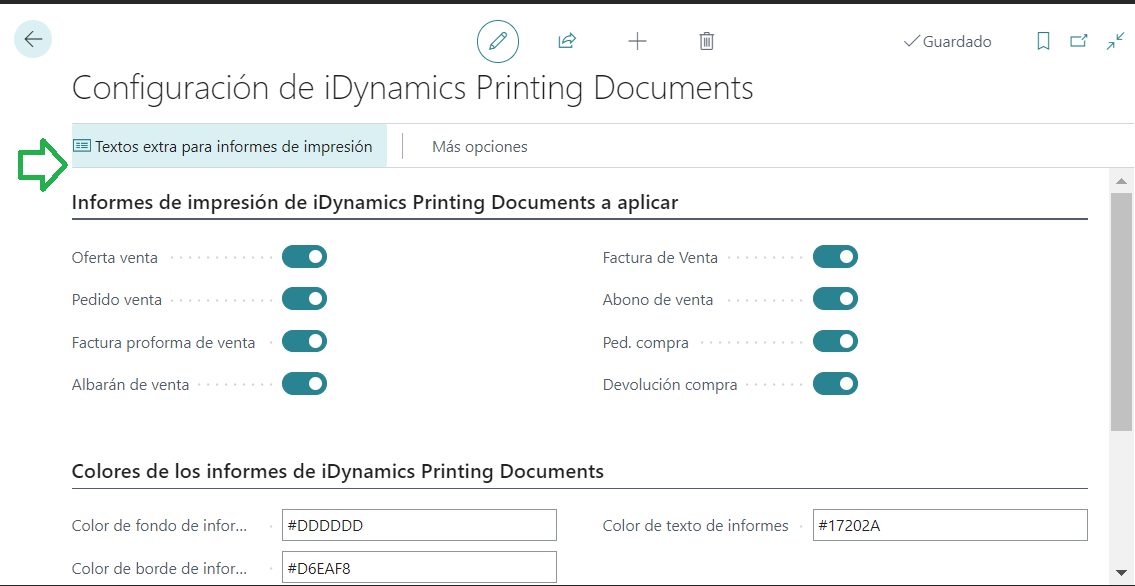Toggle the Abono de venta switch
Screen dimensions: 1135x586
835,299
